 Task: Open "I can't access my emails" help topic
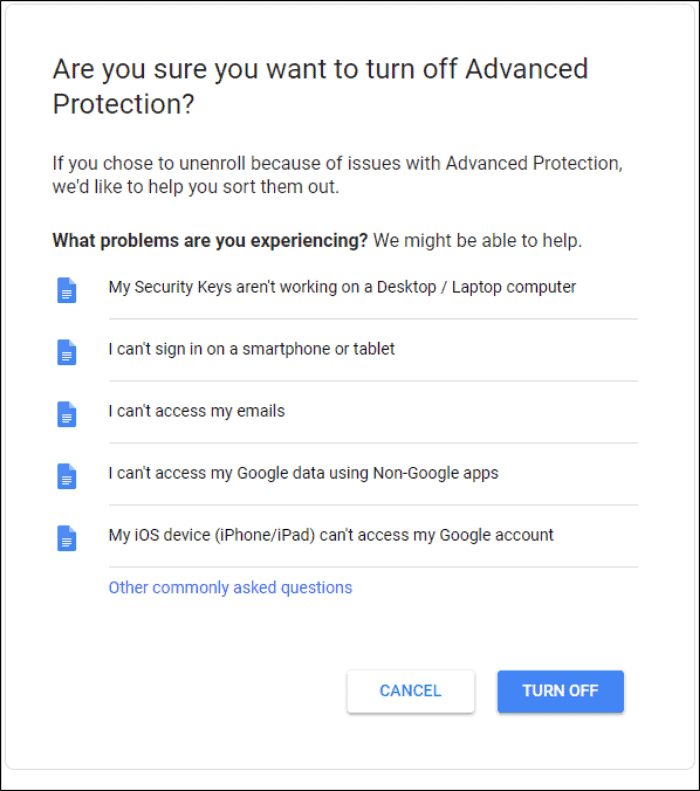[197, 411]
